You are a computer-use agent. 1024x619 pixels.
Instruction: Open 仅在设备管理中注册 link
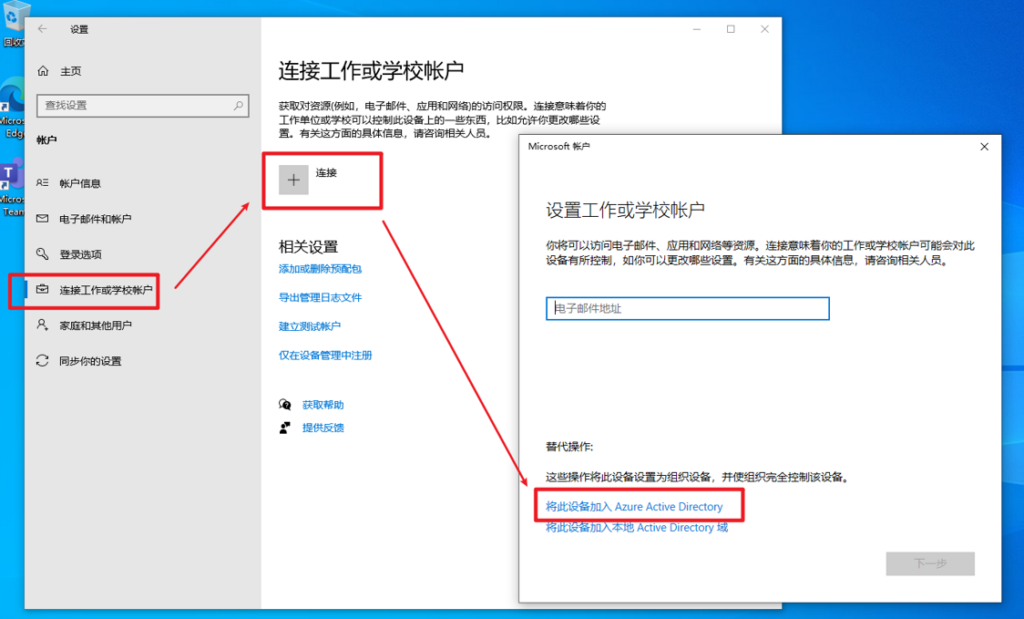326,355
